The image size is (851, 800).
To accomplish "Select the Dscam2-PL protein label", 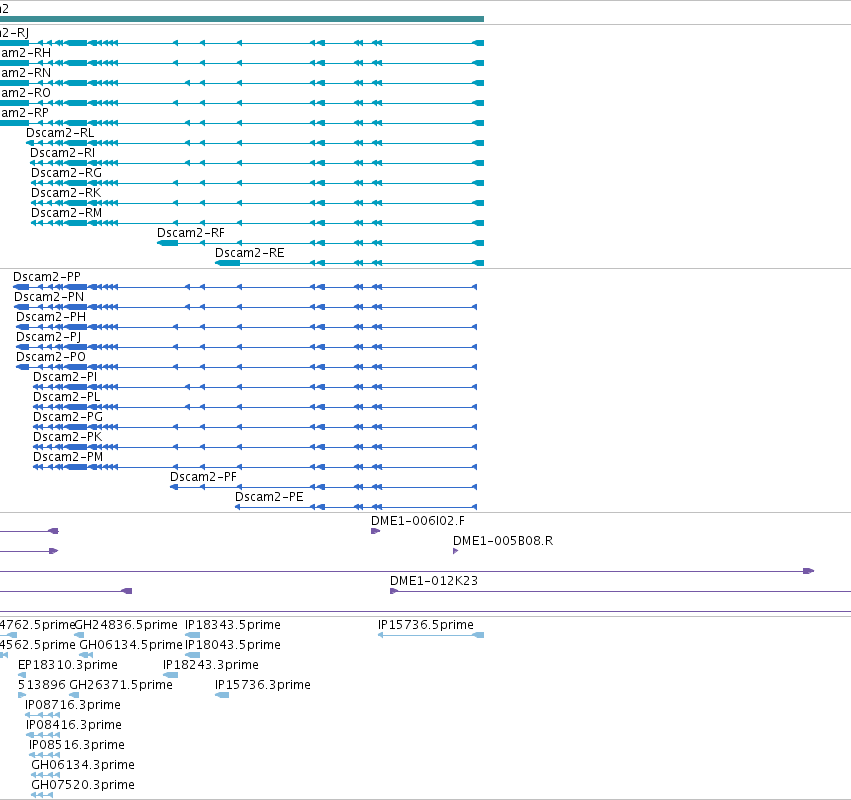I will (67, 398).
